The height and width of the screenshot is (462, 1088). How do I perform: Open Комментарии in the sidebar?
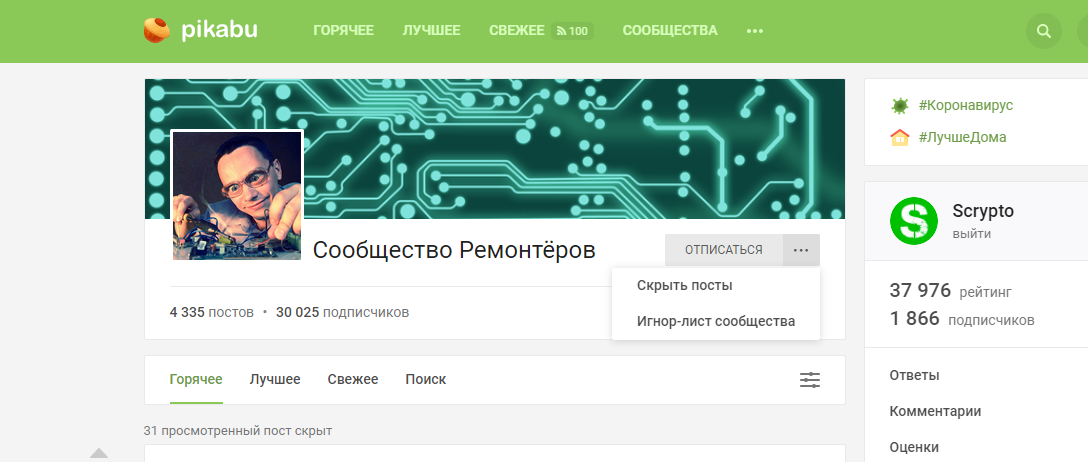(x=935, y=411)
